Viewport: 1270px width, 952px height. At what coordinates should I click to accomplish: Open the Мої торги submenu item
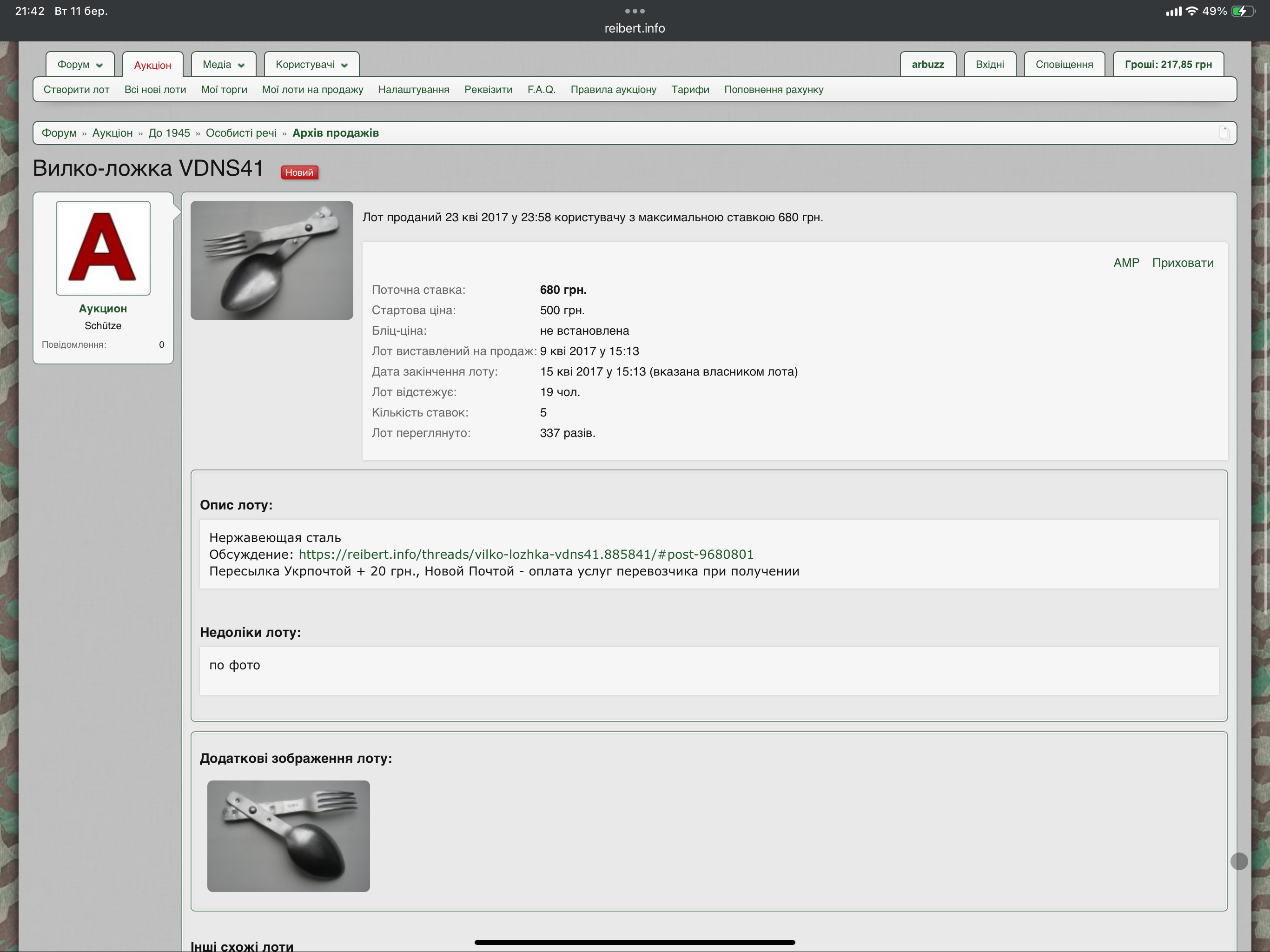point(224,90)
